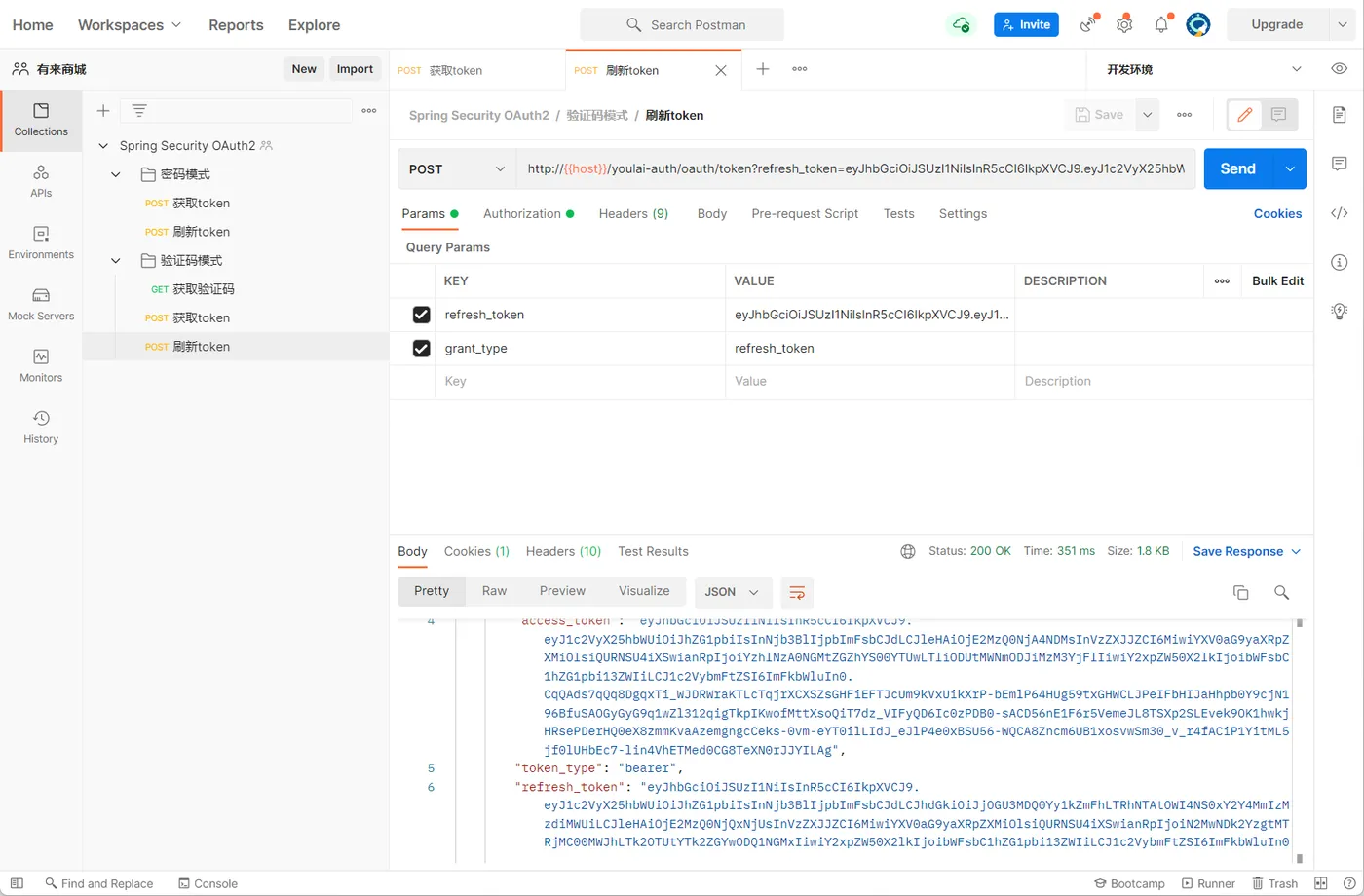Click the Send button
This screenshot has width=1364, height=896.
[x=1238, y=168]
